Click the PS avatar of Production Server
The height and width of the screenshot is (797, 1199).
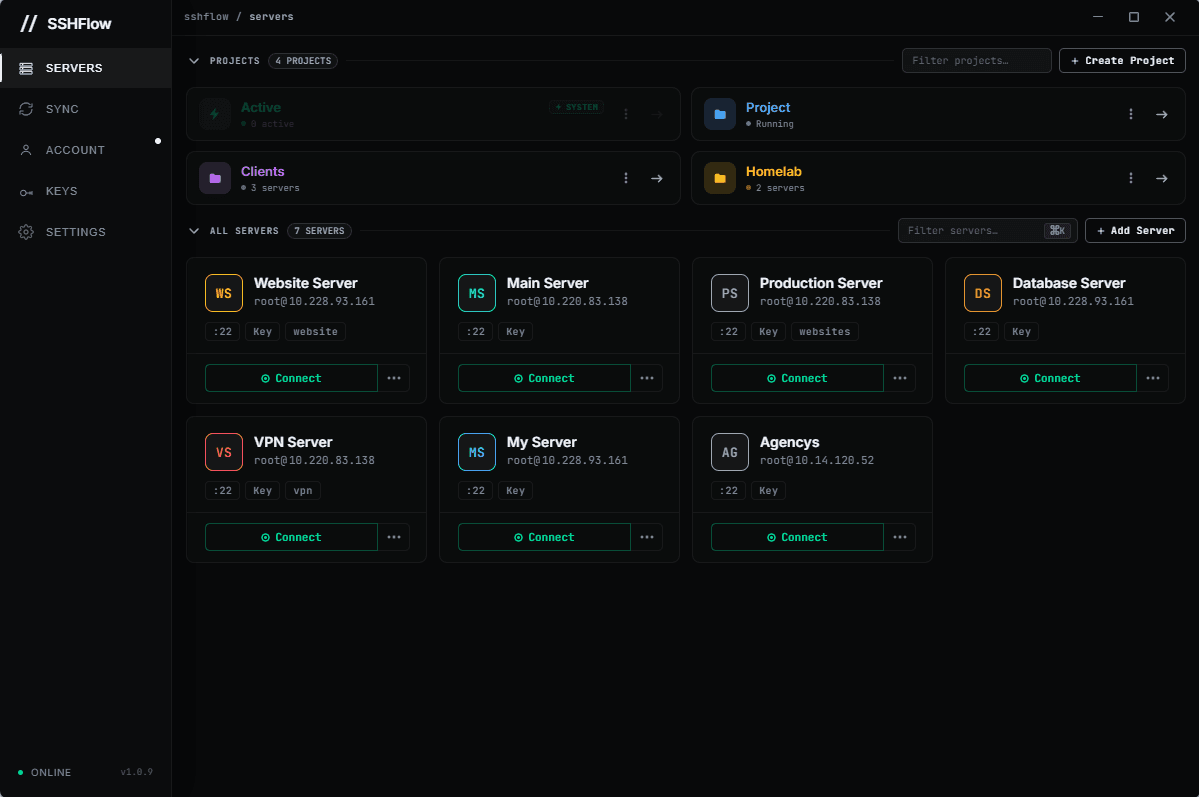click(x=730, y=293)
